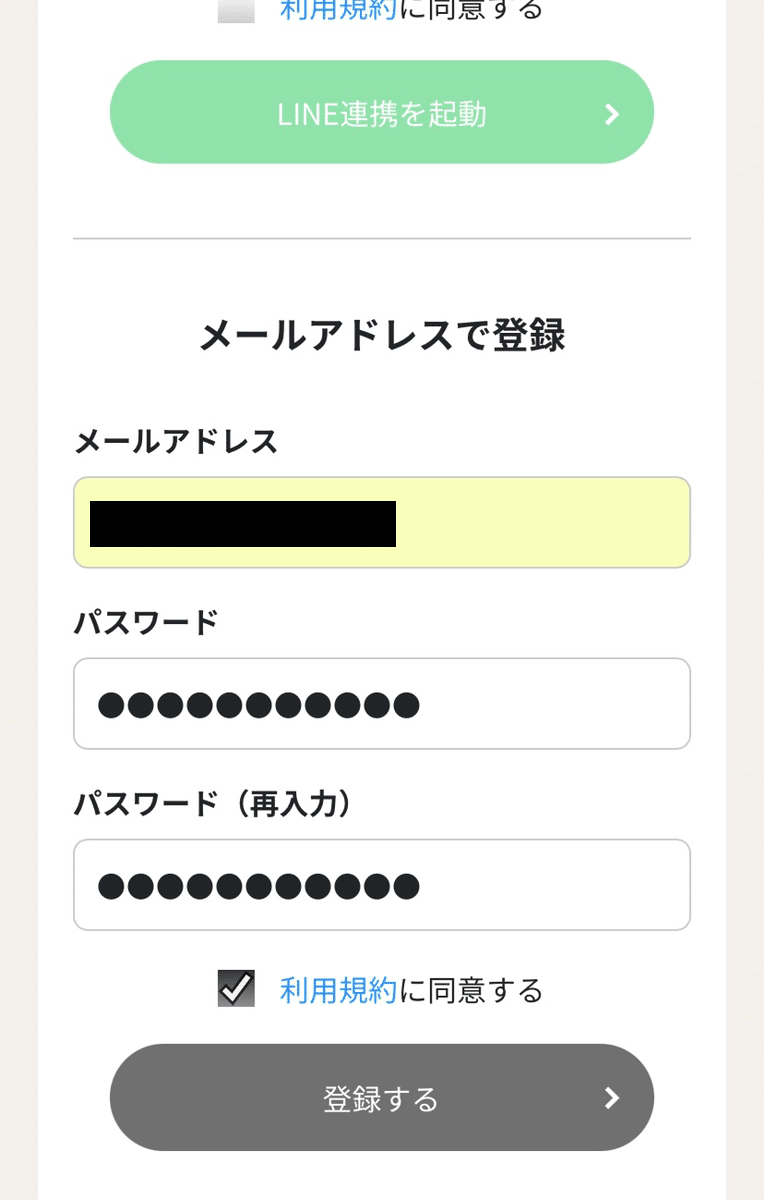The image size is (764, 1200).
Task: Click the パスワード label text
Action: (146, 622)
